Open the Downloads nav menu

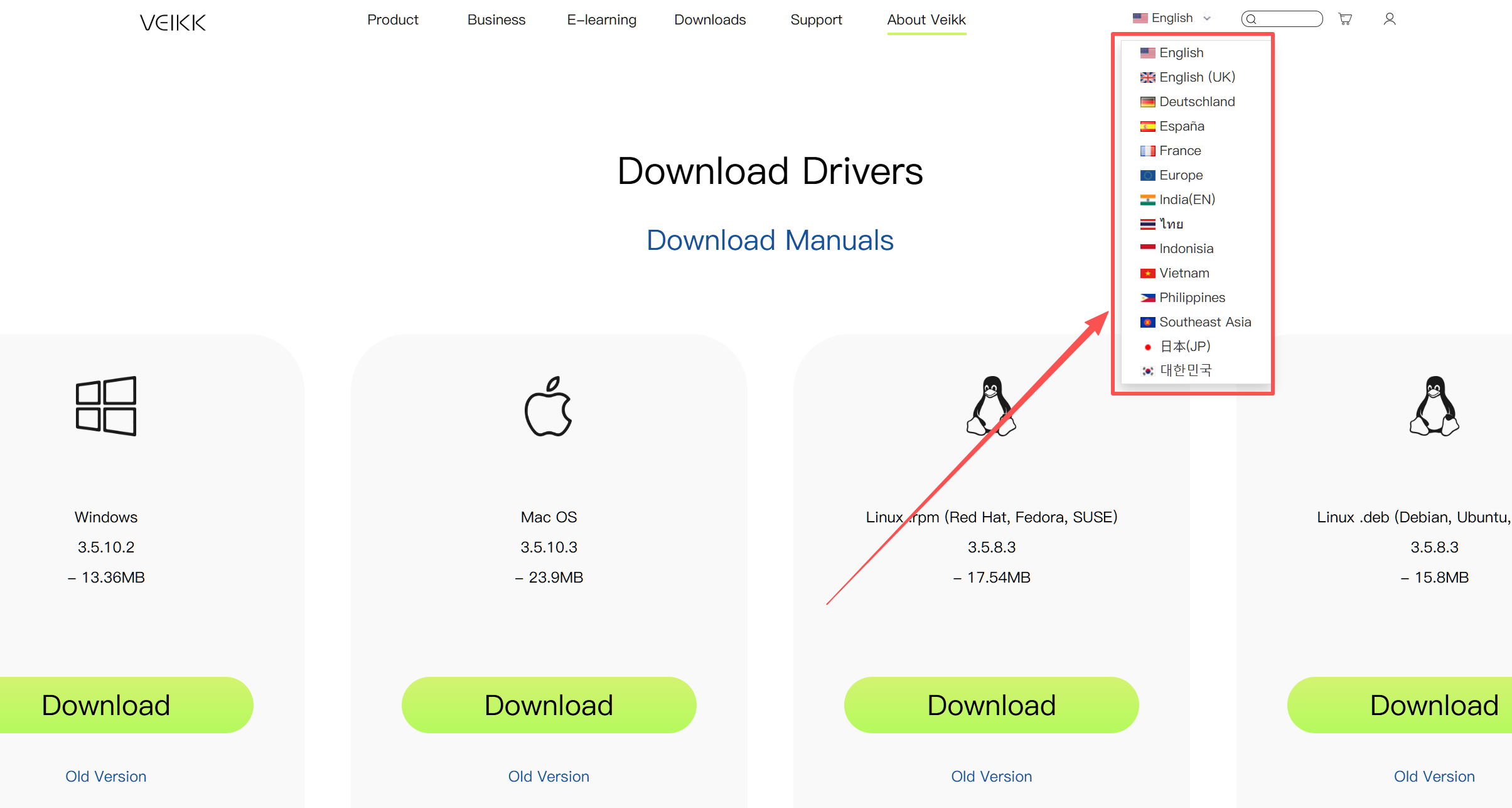(x=710, y=20)
